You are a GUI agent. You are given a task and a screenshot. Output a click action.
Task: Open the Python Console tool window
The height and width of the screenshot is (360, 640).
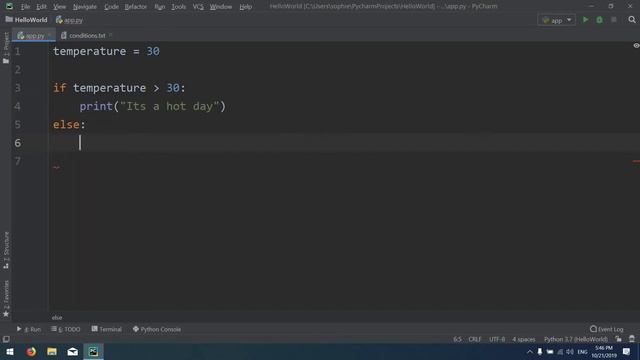click(x=157, y=329)
